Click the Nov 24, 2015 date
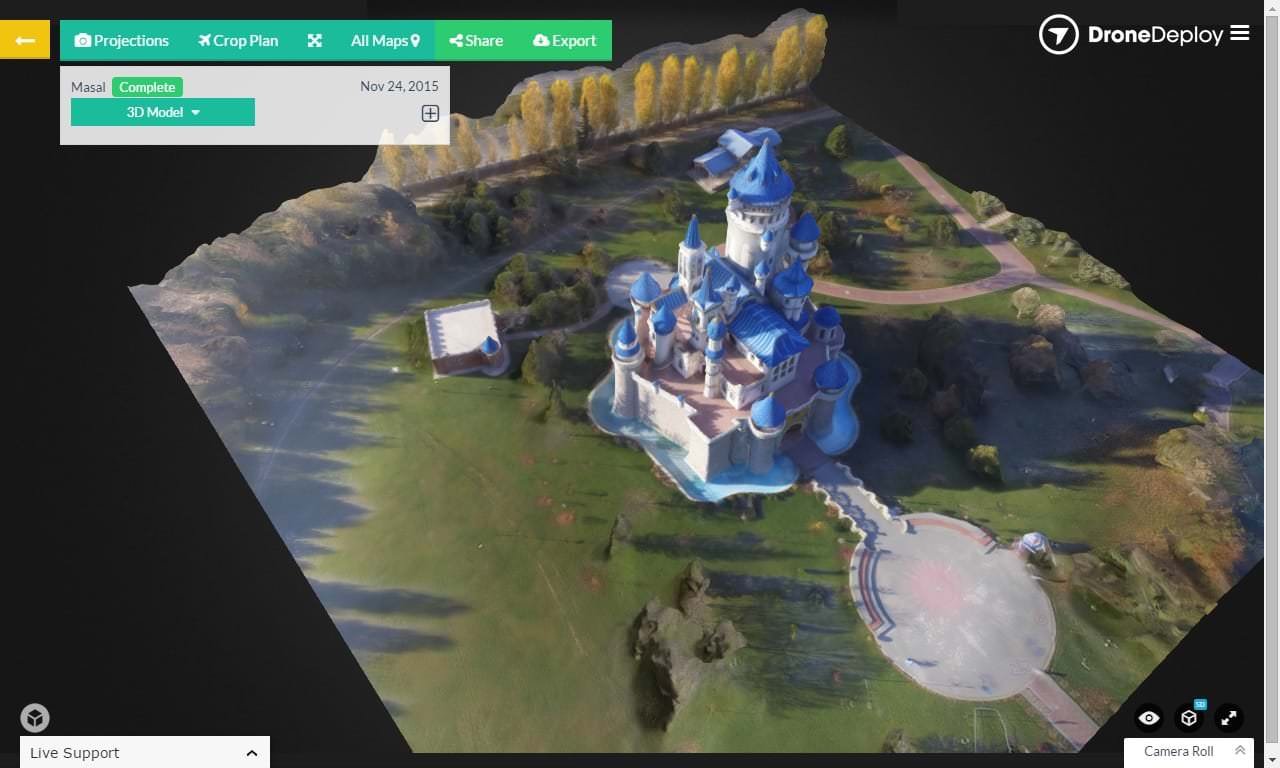 click(399, 86)
